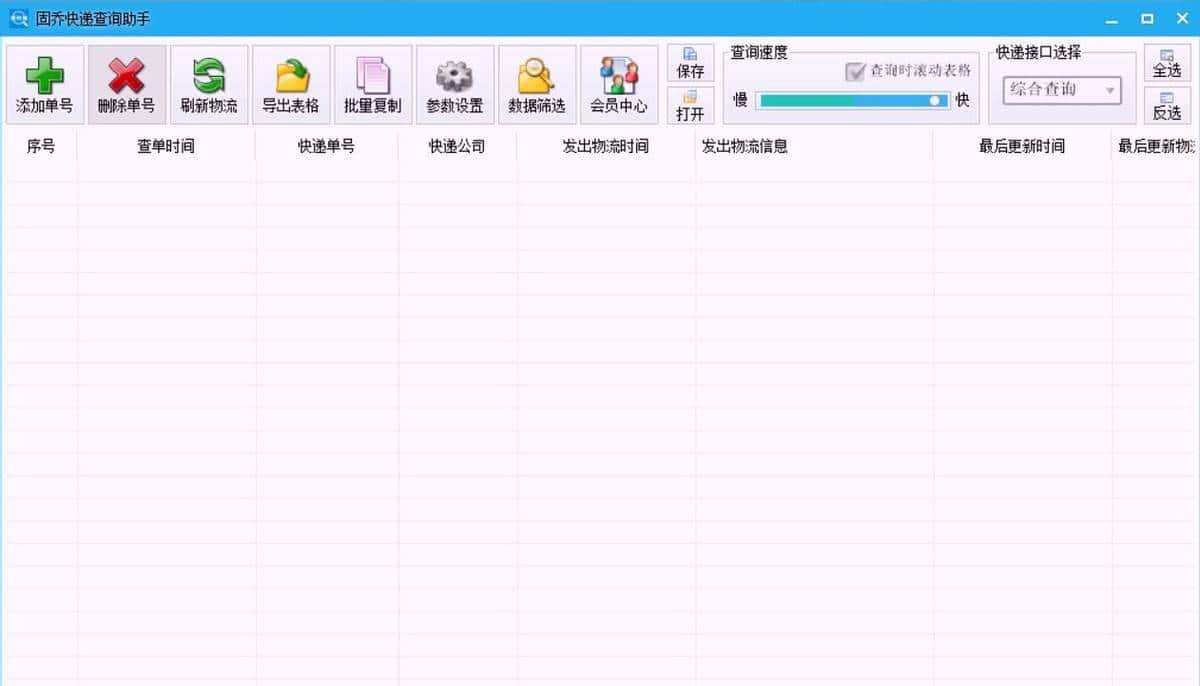Click the 刷新物流 refresh logistics icon

point(208,84)
